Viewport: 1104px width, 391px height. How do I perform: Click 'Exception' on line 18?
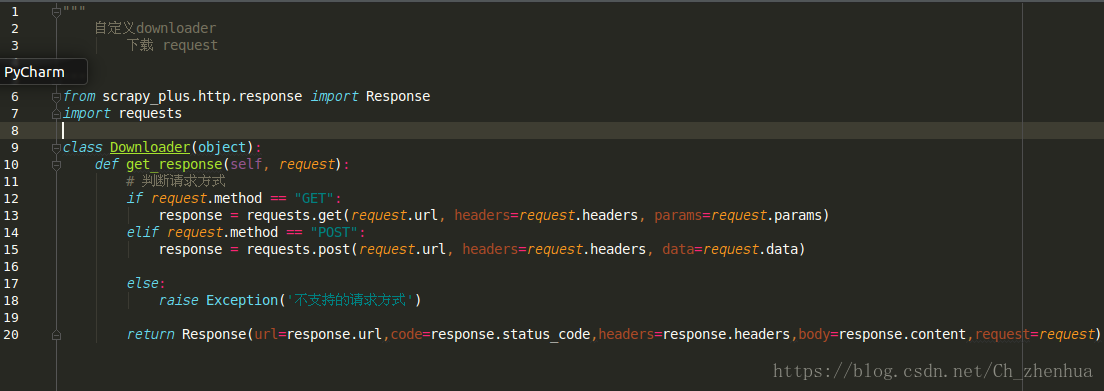[x=242, y=300]
